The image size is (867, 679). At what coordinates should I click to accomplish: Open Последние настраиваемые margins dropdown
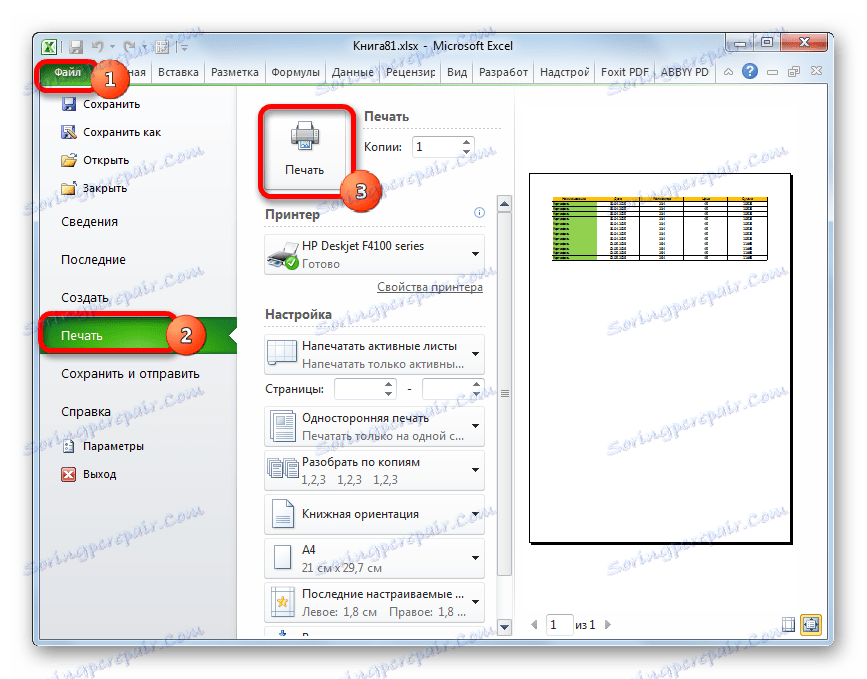tap(374, 602)
